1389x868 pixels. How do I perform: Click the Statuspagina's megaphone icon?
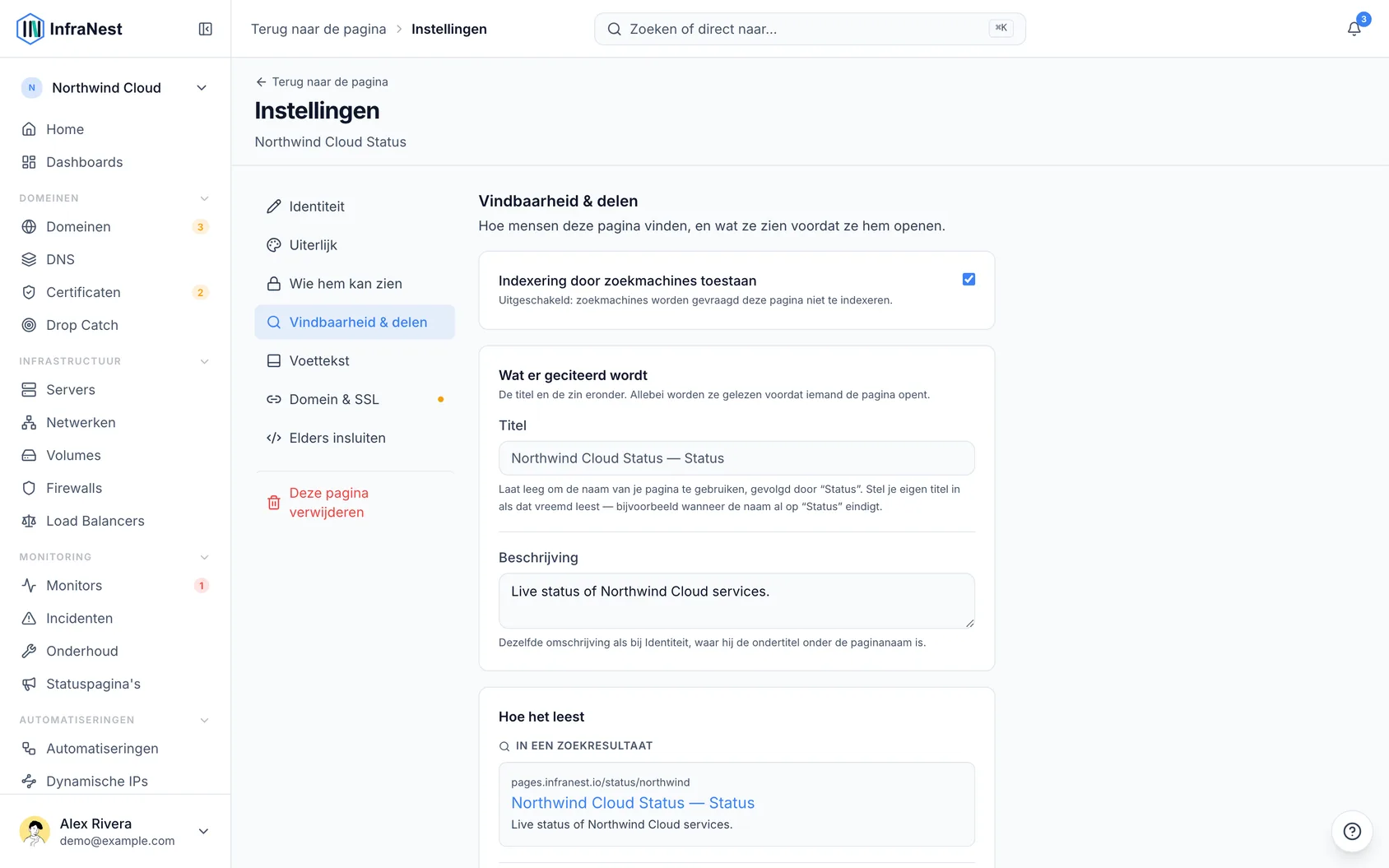coord(29,684)
